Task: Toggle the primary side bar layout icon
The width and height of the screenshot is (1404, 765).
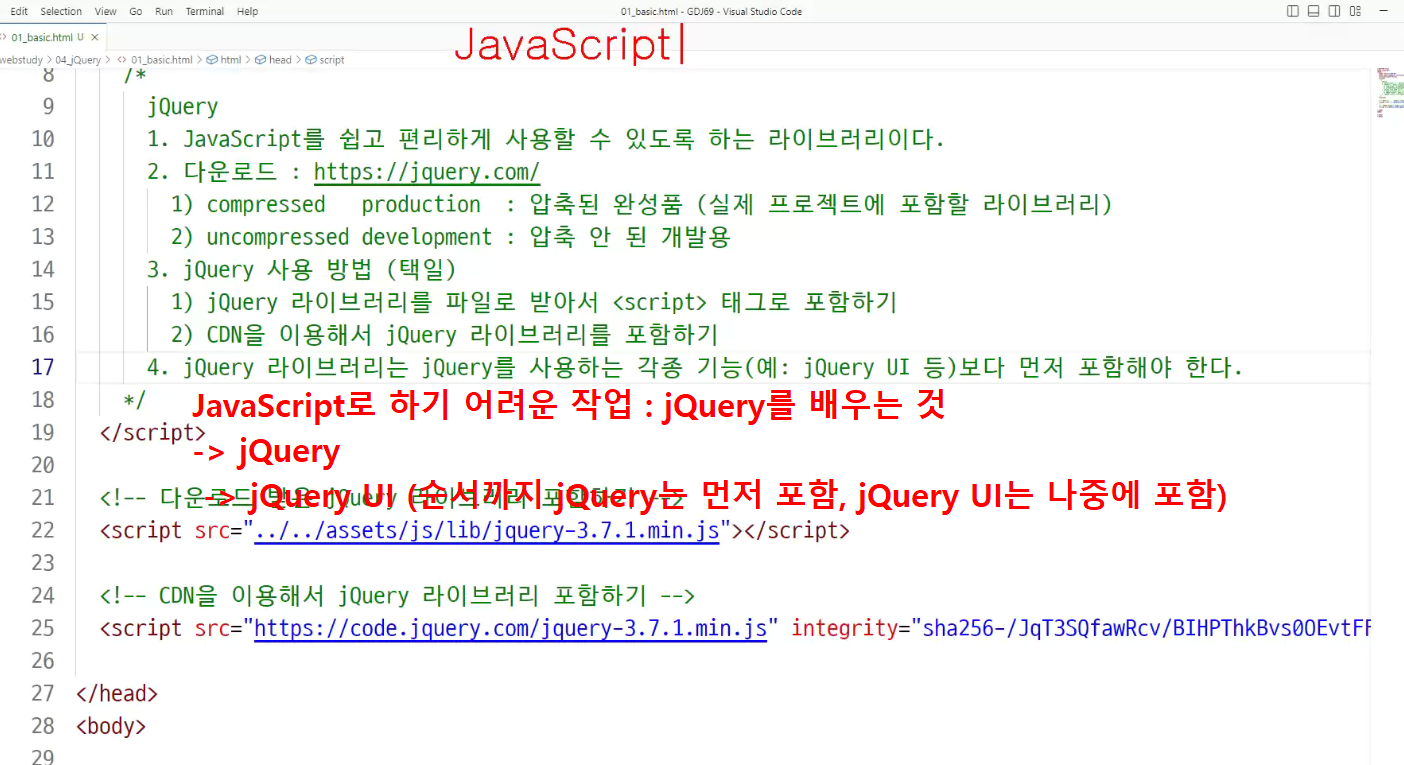Action: [x=1293, y=11]
